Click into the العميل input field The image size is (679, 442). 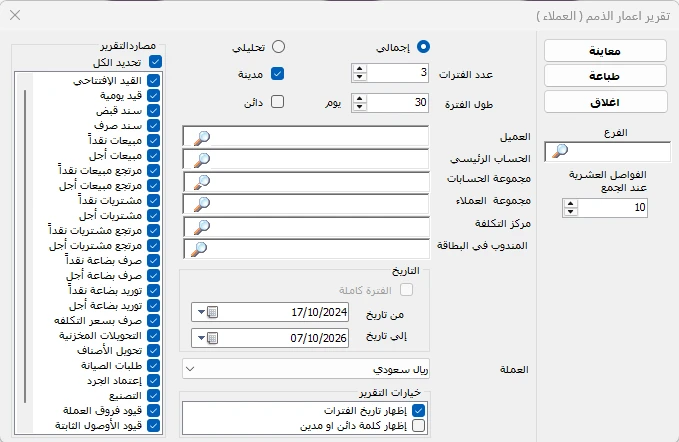tap(306, 137)
